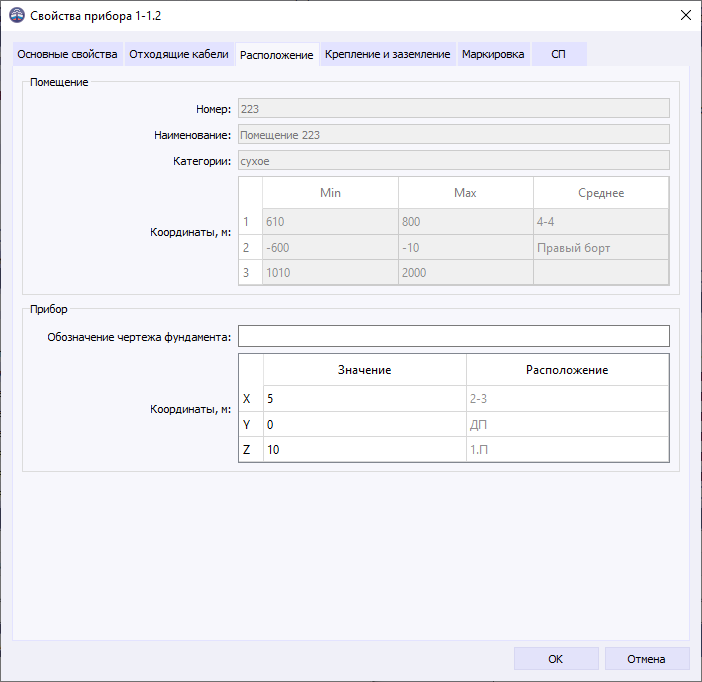Select the cell reading 4-4
Viewport: 702px width, 682px height.
click(x=601, y=222)
